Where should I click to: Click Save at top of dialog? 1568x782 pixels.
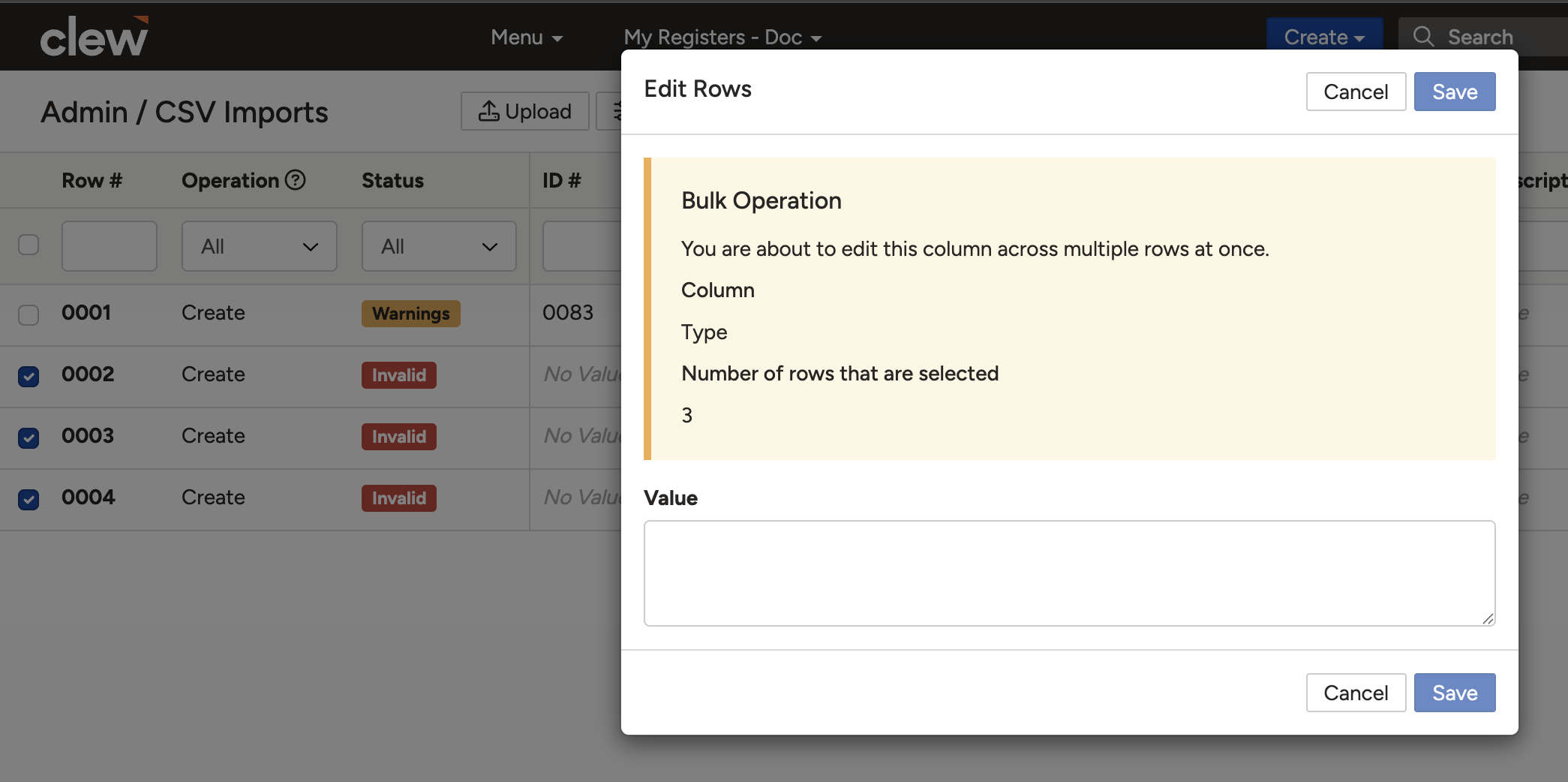(x=1455, y=92)
